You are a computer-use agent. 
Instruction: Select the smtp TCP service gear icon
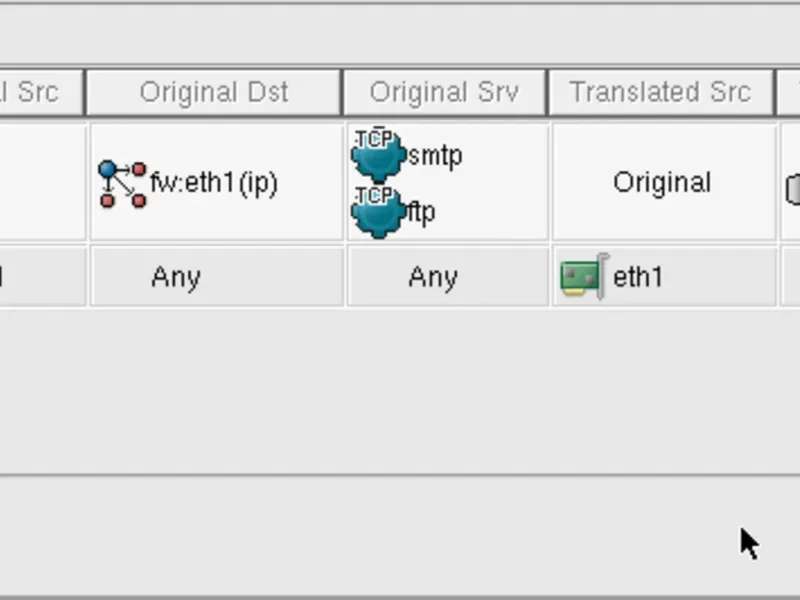[x=378, y=155]
